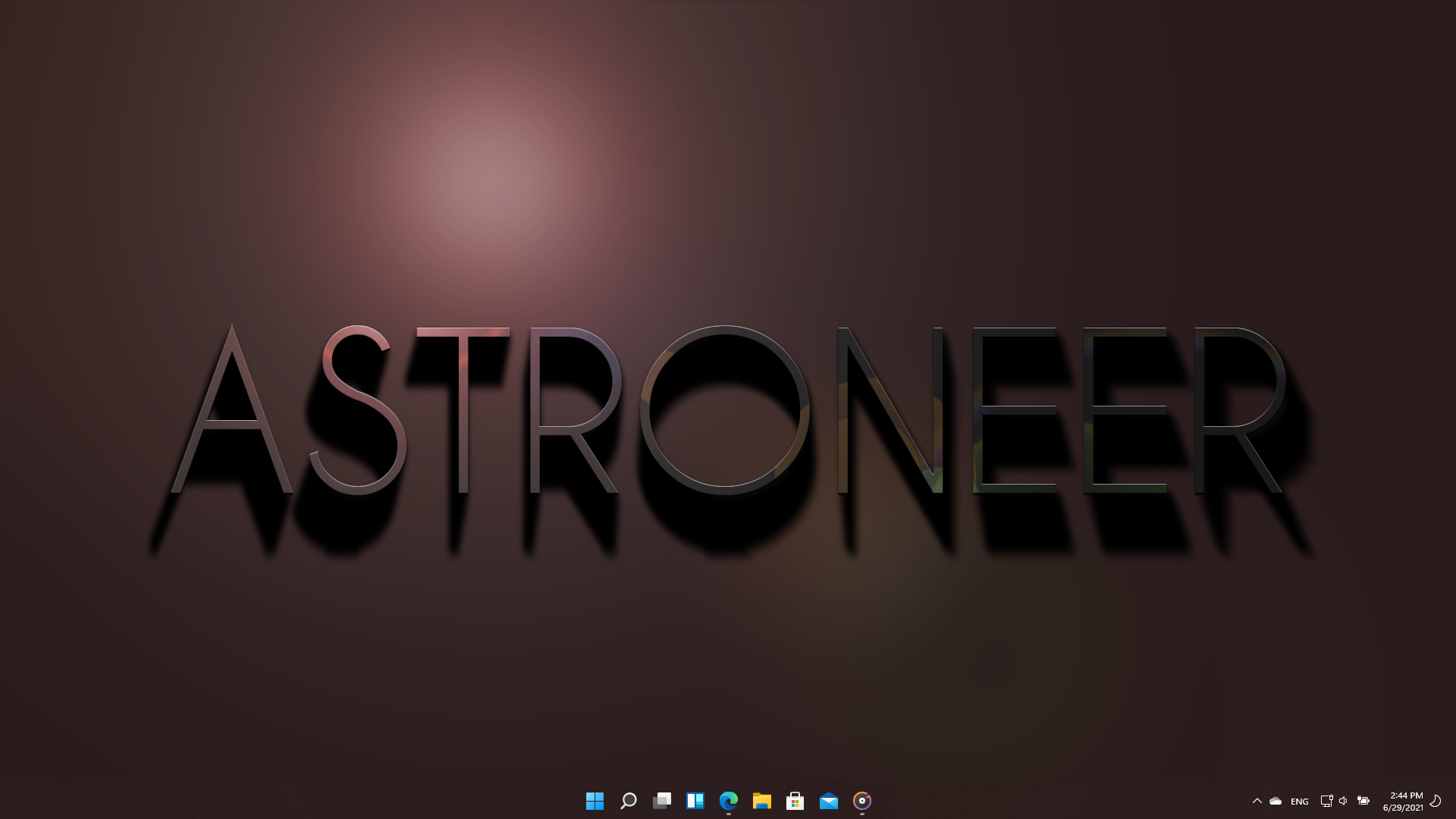Screen dimensions: 1456x819
Task: Check battery charging status icon
Action: pos(1363,801)
